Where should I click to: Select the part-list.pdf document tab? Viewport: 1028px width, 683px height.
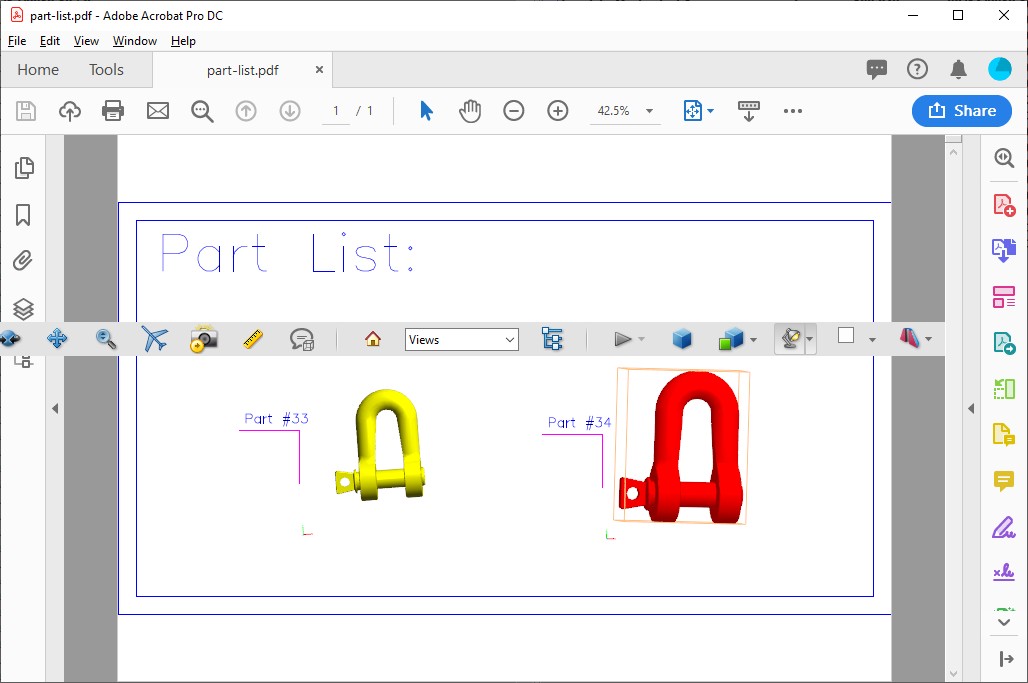(x=243, y=70)
